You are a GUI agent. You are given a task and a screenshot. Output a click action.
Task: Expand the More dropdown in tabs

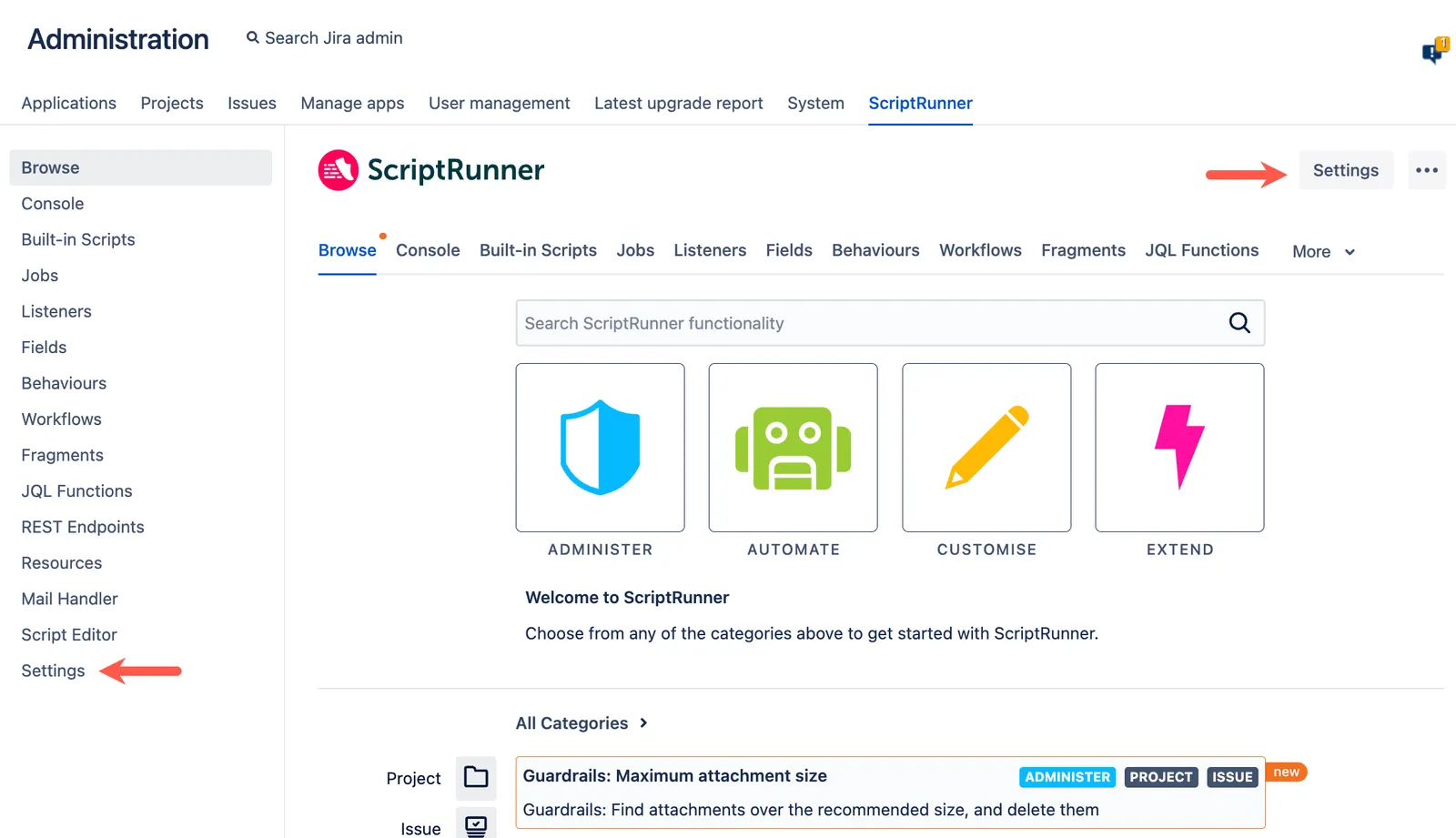[1324, 251]
